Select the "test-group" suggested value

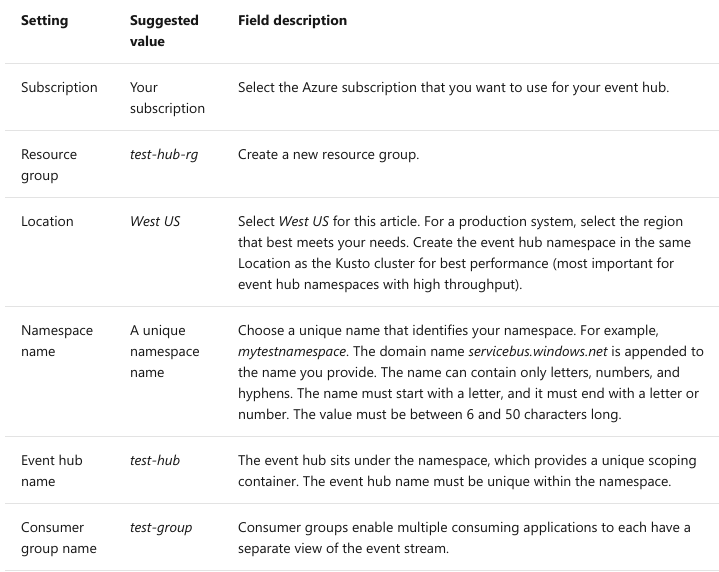click(x=161, y=527)
